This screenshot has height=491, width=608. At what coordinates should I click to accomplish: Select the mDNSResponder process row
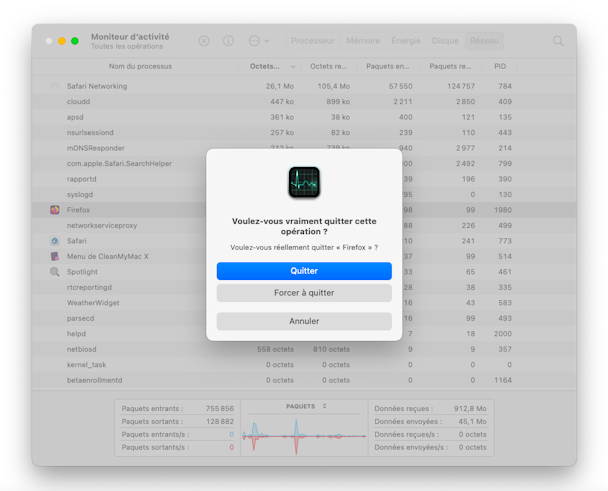pos(304,148)
